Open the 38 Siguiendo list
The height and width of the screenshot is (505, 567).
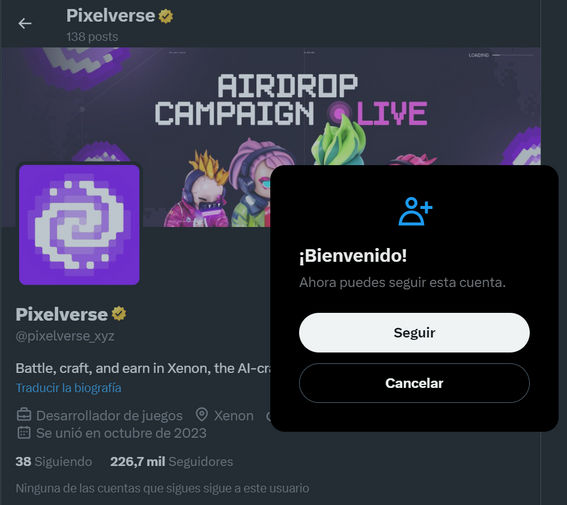point(54,462)
